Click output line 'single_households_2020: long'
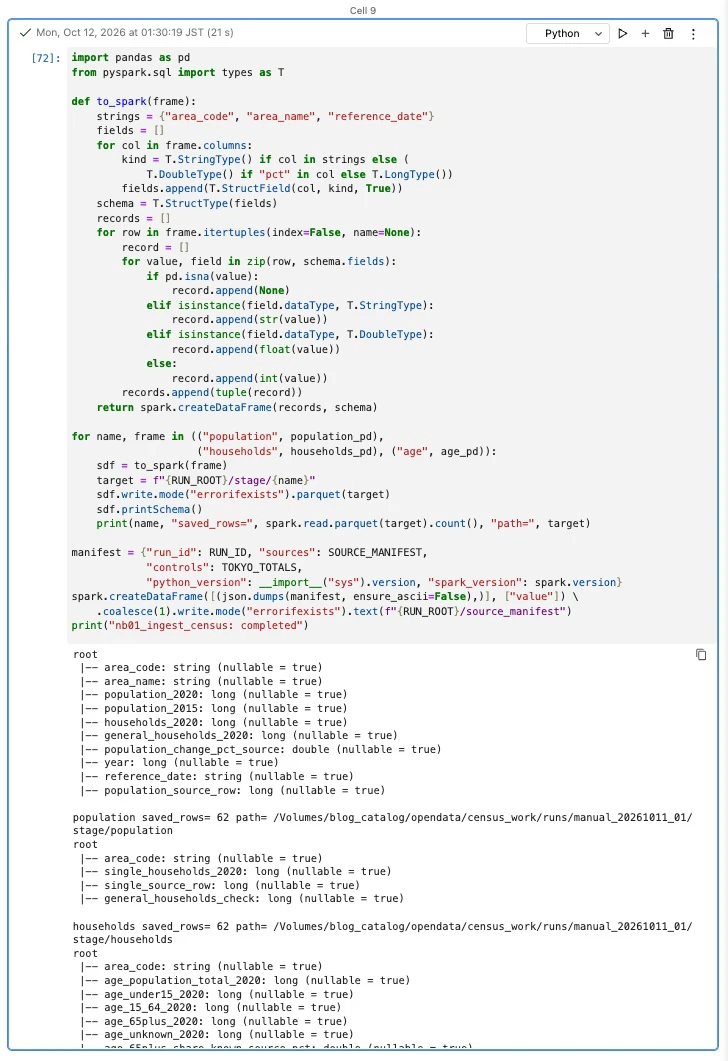Screen dimensions: 728x1061 tap(235, 872)
